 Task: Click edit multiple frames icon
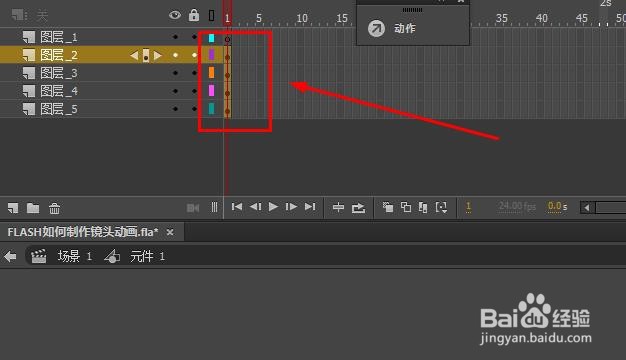(423, 207)
